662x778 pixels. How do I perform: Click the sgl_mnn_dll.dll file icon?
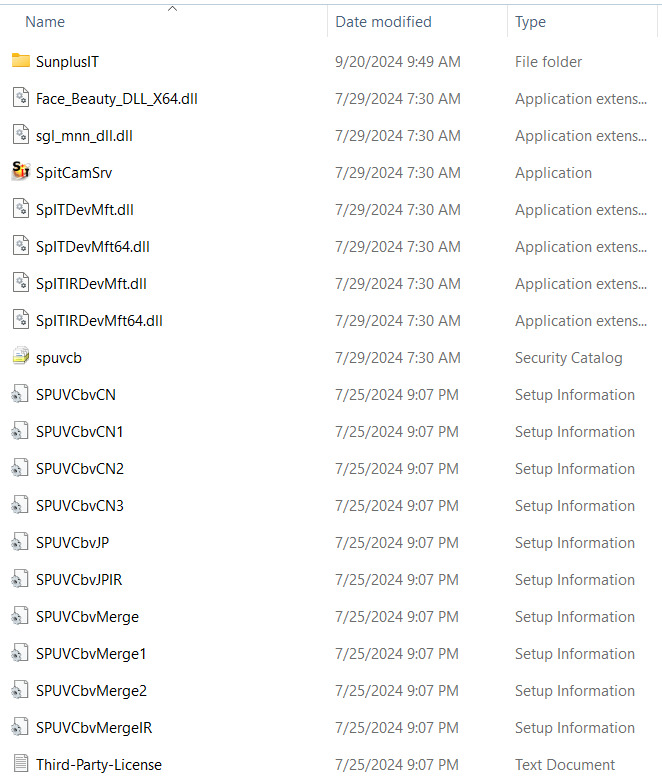coord(20,135)
